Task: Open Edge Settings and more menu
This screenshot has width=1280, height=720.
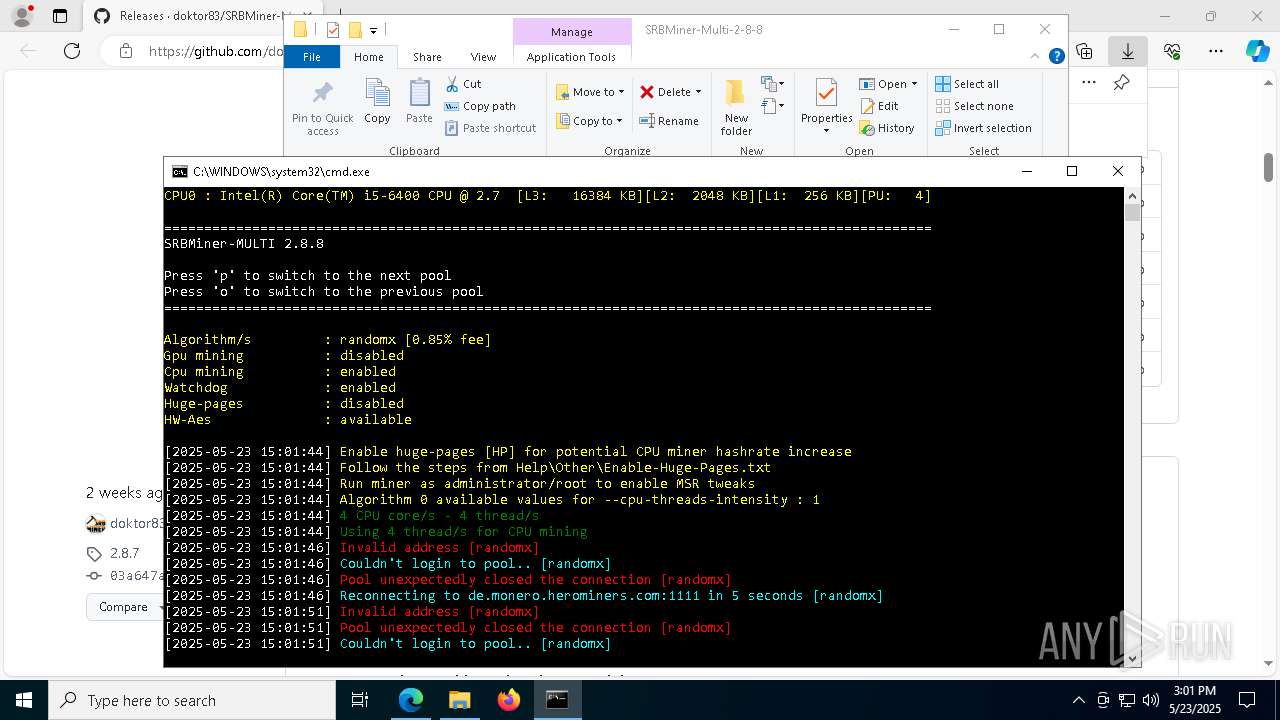Action: (x=1216, y=51)
